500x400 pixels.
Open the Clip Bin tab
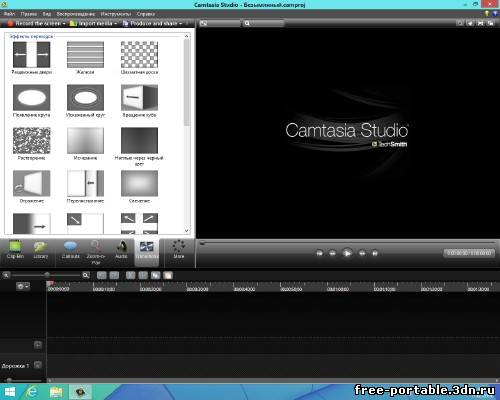click(15, 251)
